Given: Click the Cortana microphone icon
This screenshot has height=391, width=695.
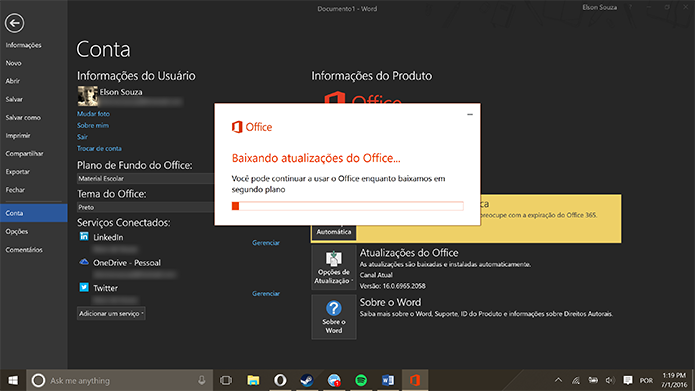Looking at the screenshot, I should click(202, 380).
